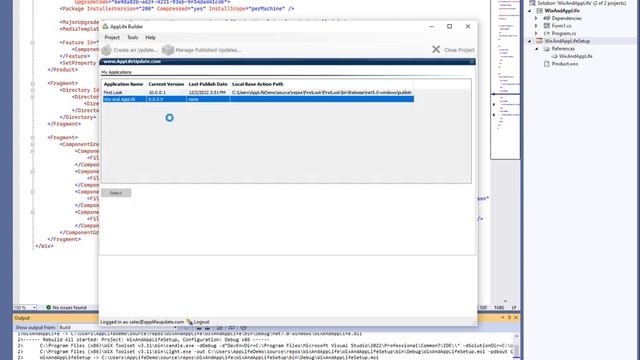Click the Create an Update box icon
Viewport: 640px width, 360px height.
click(107, 50)
